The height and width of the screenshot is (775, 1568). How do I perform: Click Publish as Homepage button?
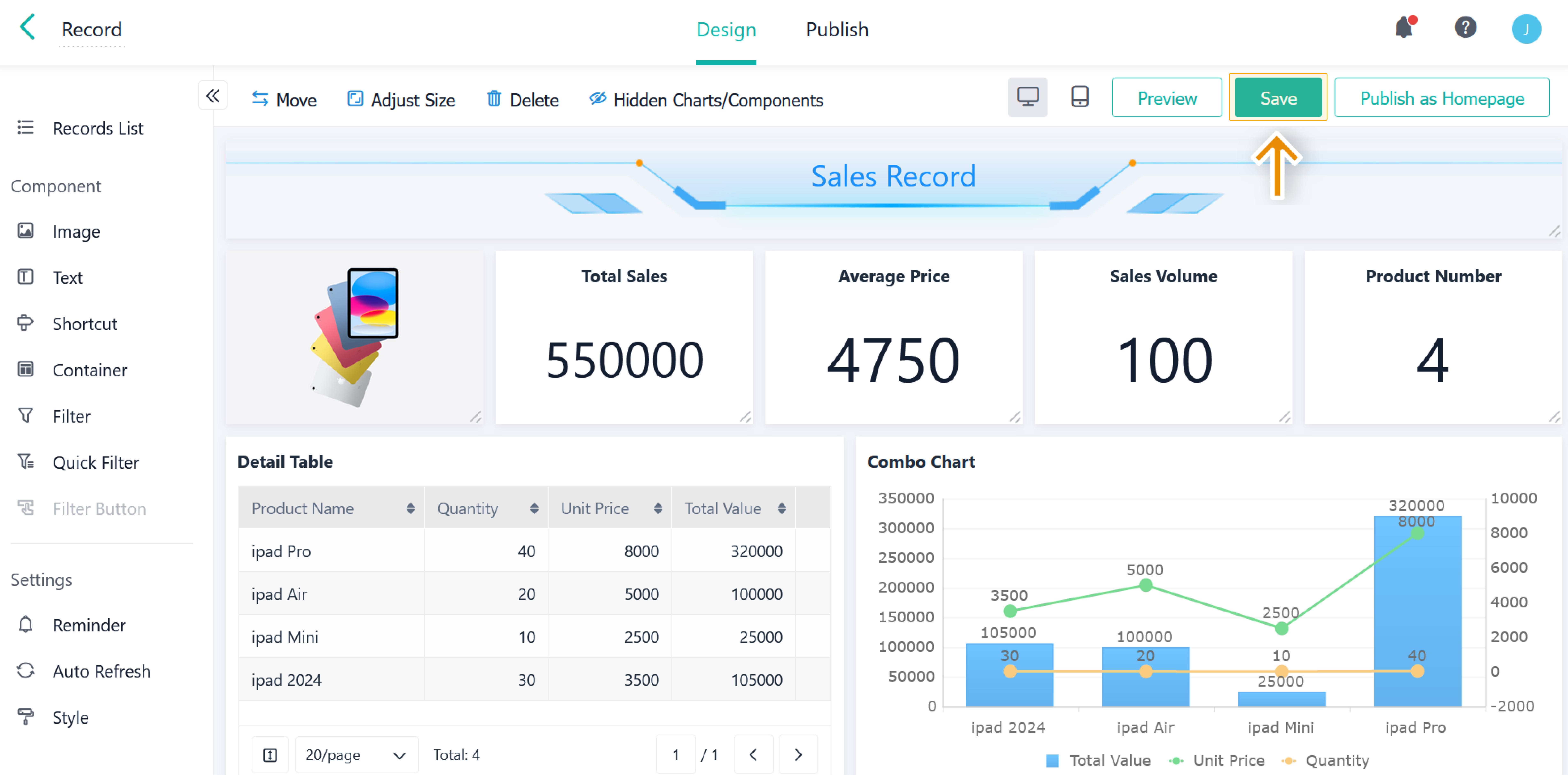click(x=1441, y=98)
